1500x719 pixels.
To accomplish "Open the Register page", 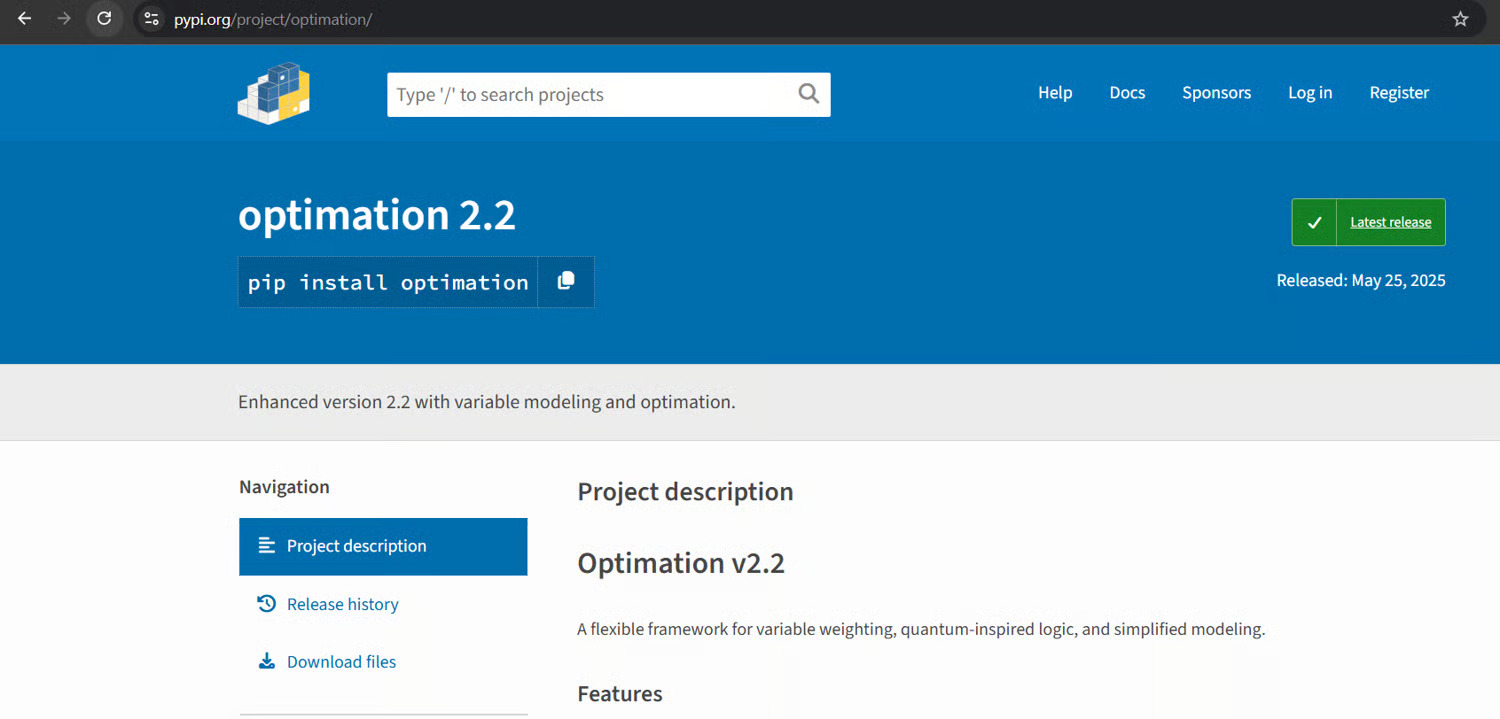I will (x=1399, y=93).
